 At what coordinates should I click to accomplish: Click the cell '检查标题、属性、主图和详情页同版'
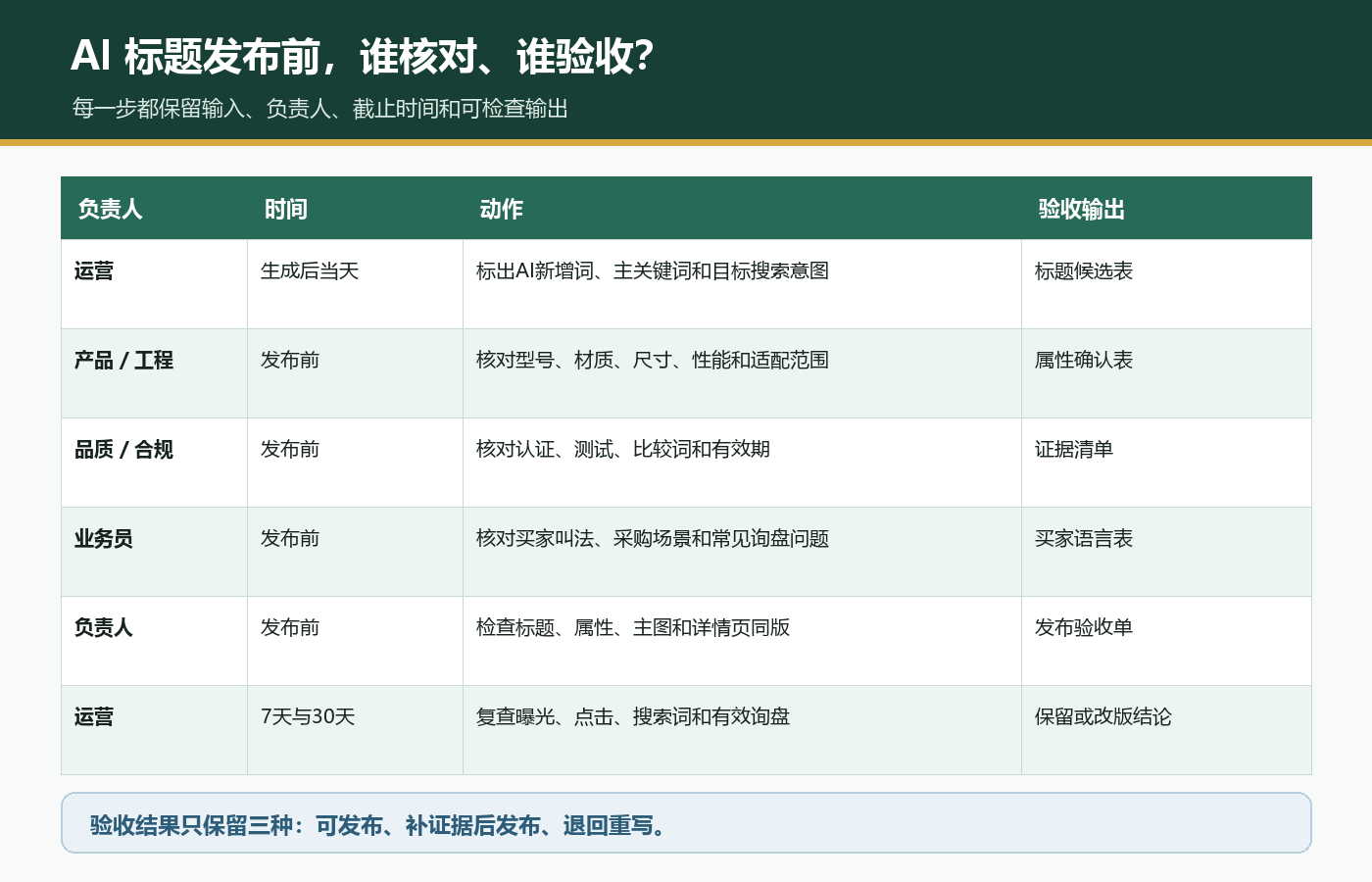pos(742,641)
